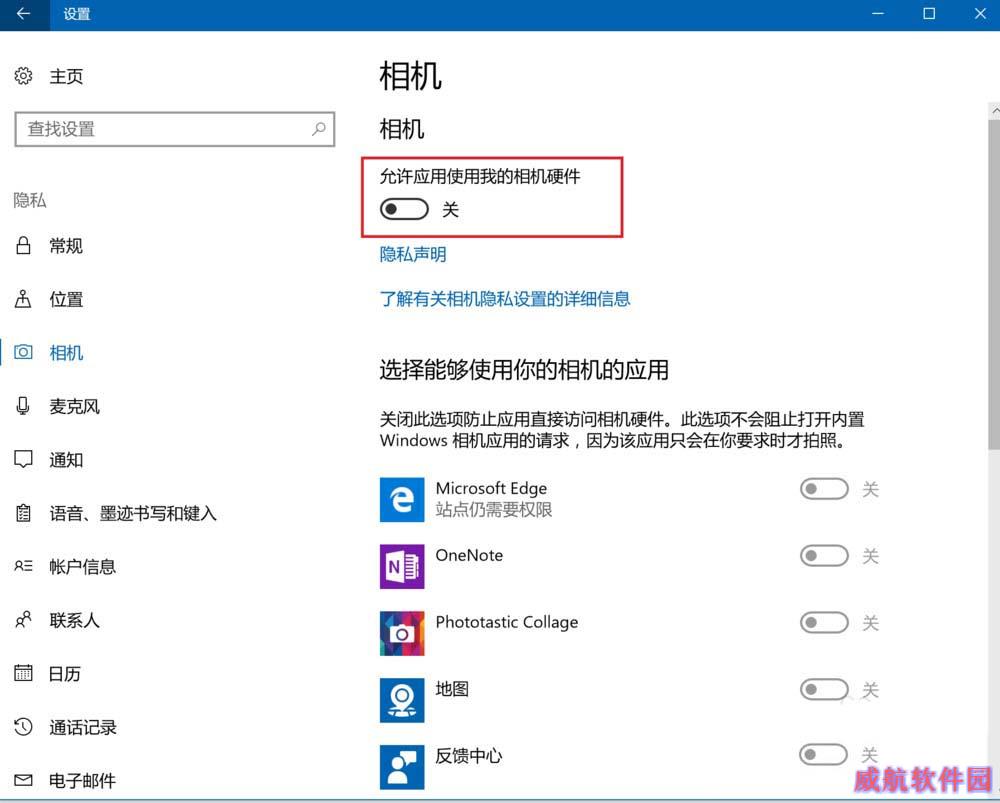The width and height of the screenshot is (1000, 803).
Task: Select 日历 in privacy sidebar
Action: [x=65, y=674]
